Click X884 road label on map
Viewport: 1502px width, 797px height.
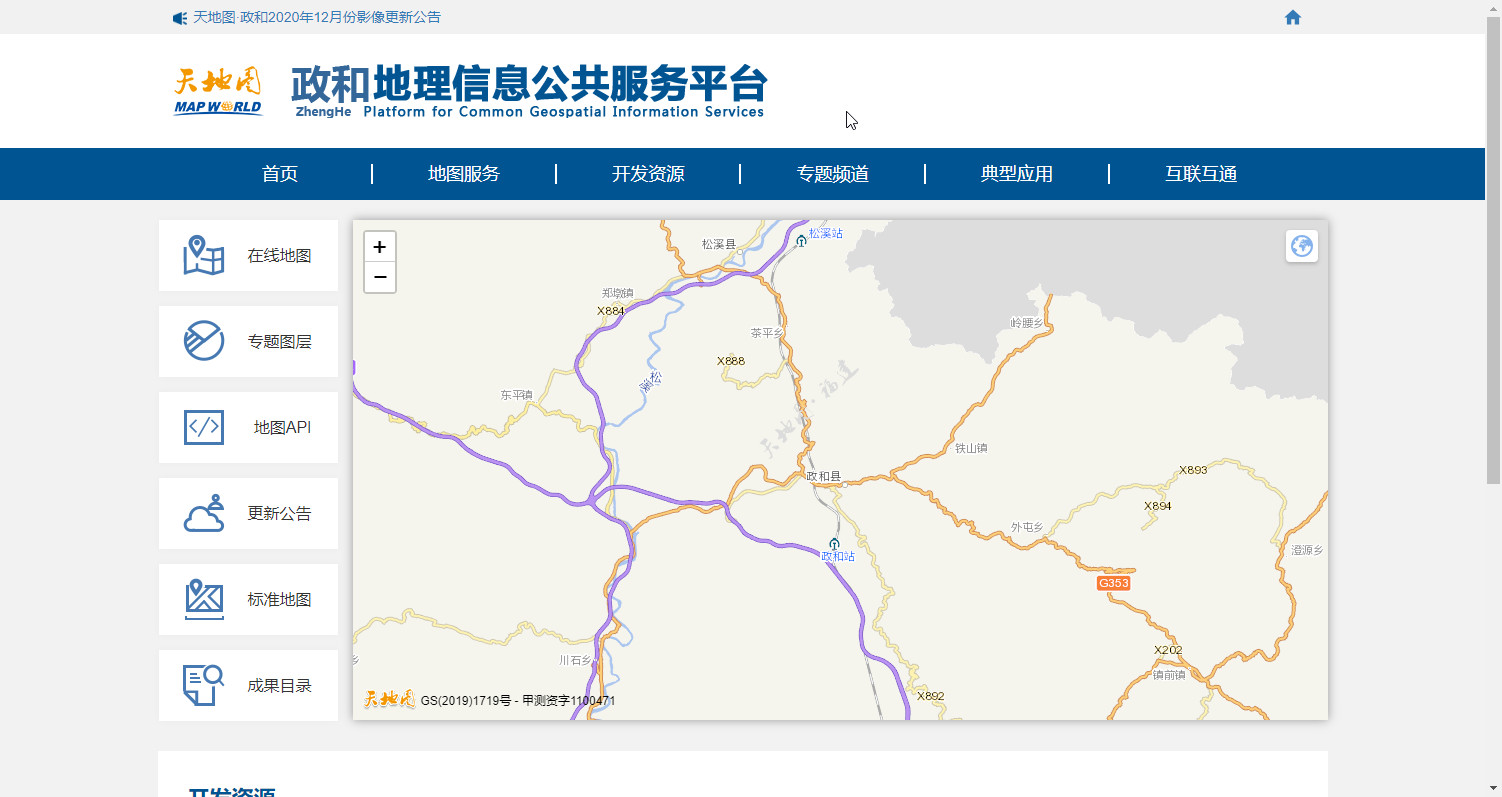tap(611, 311)
